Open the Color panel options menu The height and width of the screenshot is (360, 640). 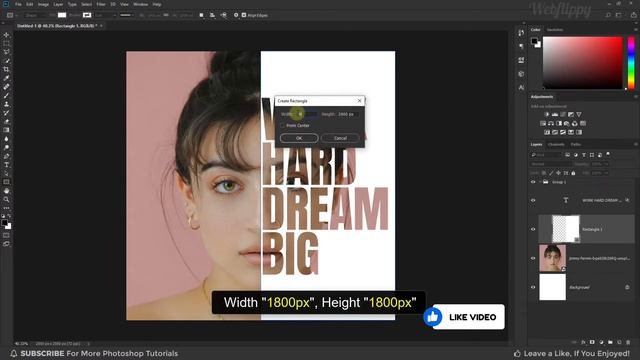tap(636, 30)
